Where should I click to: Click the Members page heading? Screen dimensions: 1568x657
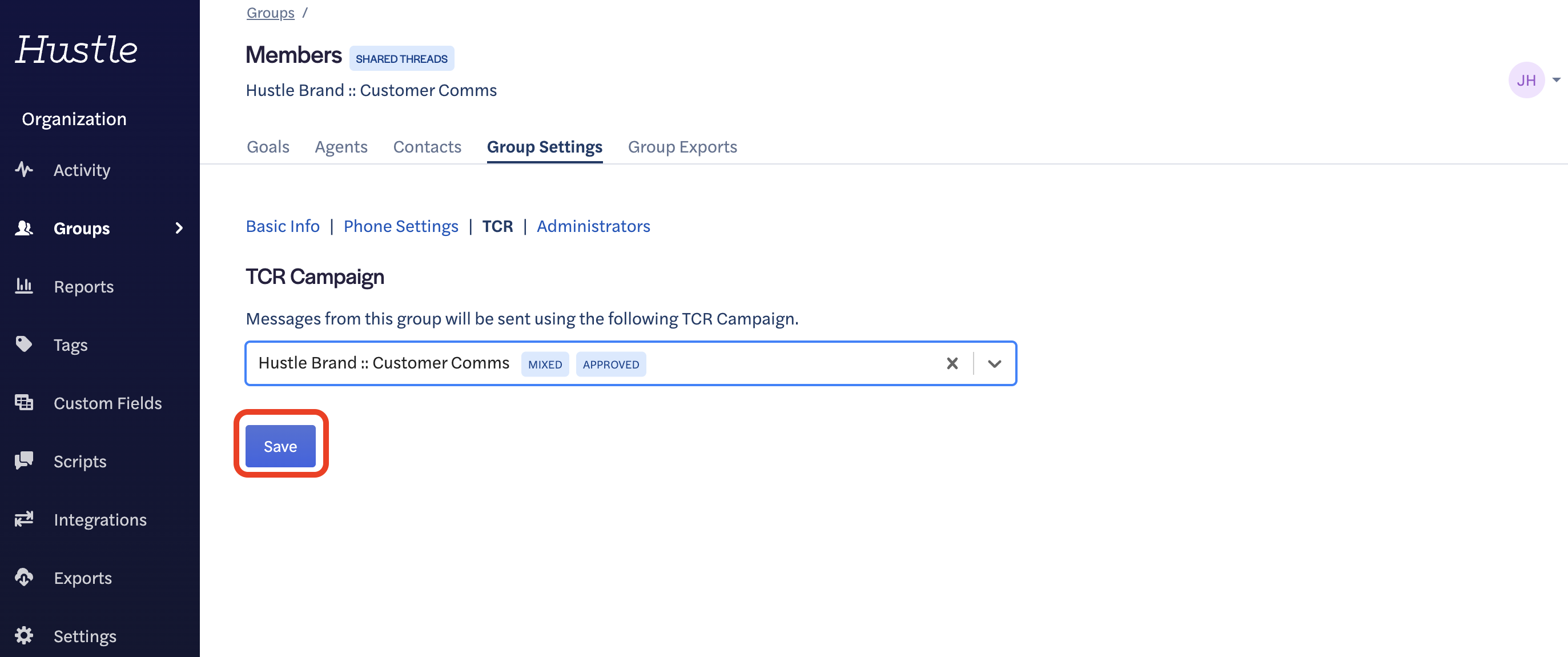pos(294,55)
